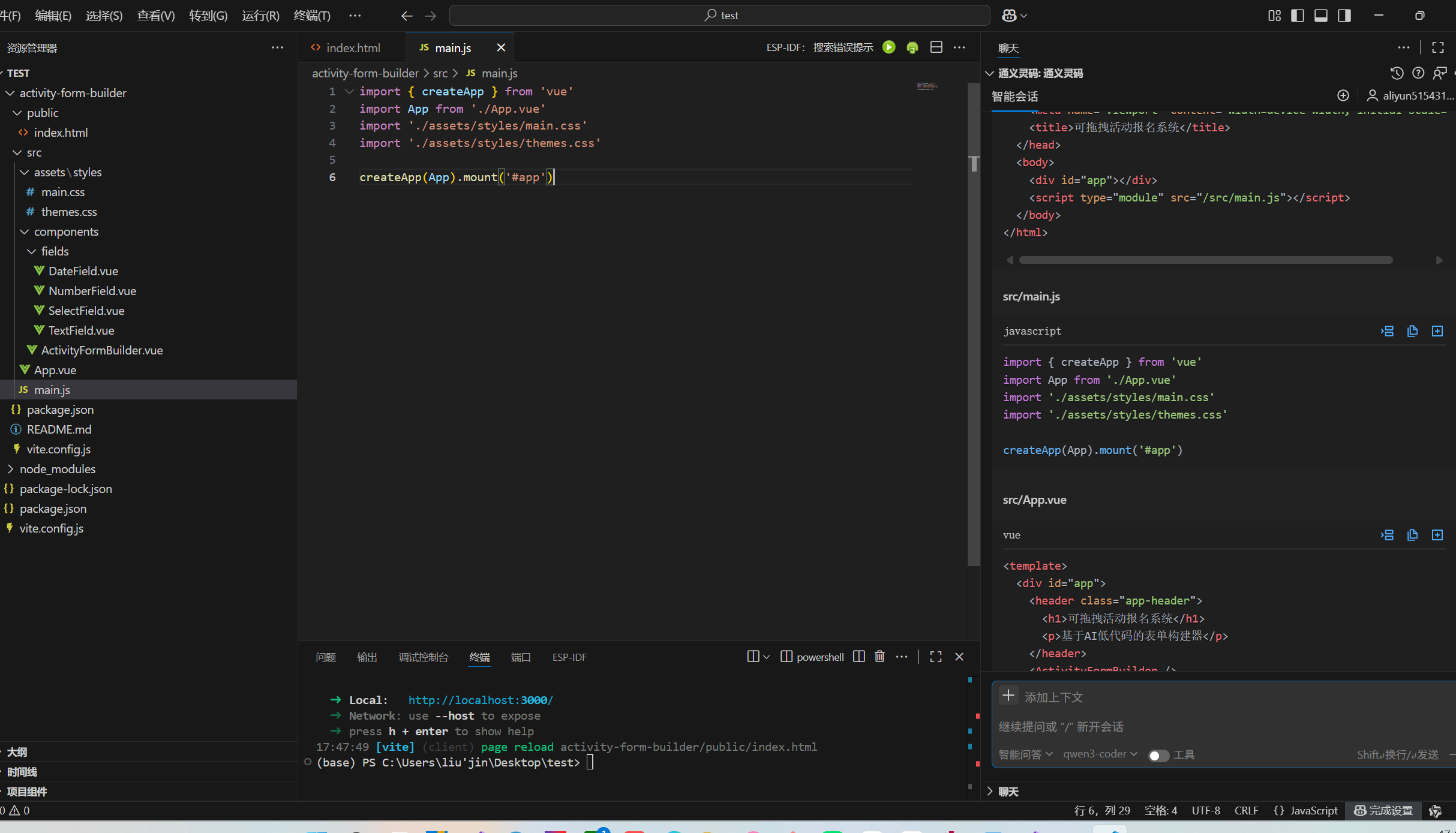
Task: Click the customize layout icon
Action: click(1274, 16)
